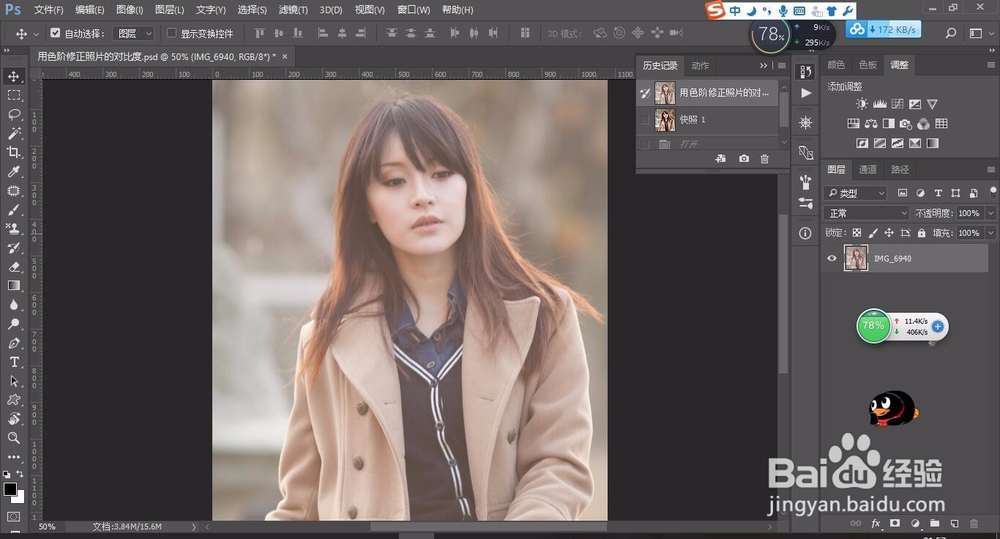Open the History panel flyout menu
Viewport: 1000px width, 539px height.
tap(782, 66)
